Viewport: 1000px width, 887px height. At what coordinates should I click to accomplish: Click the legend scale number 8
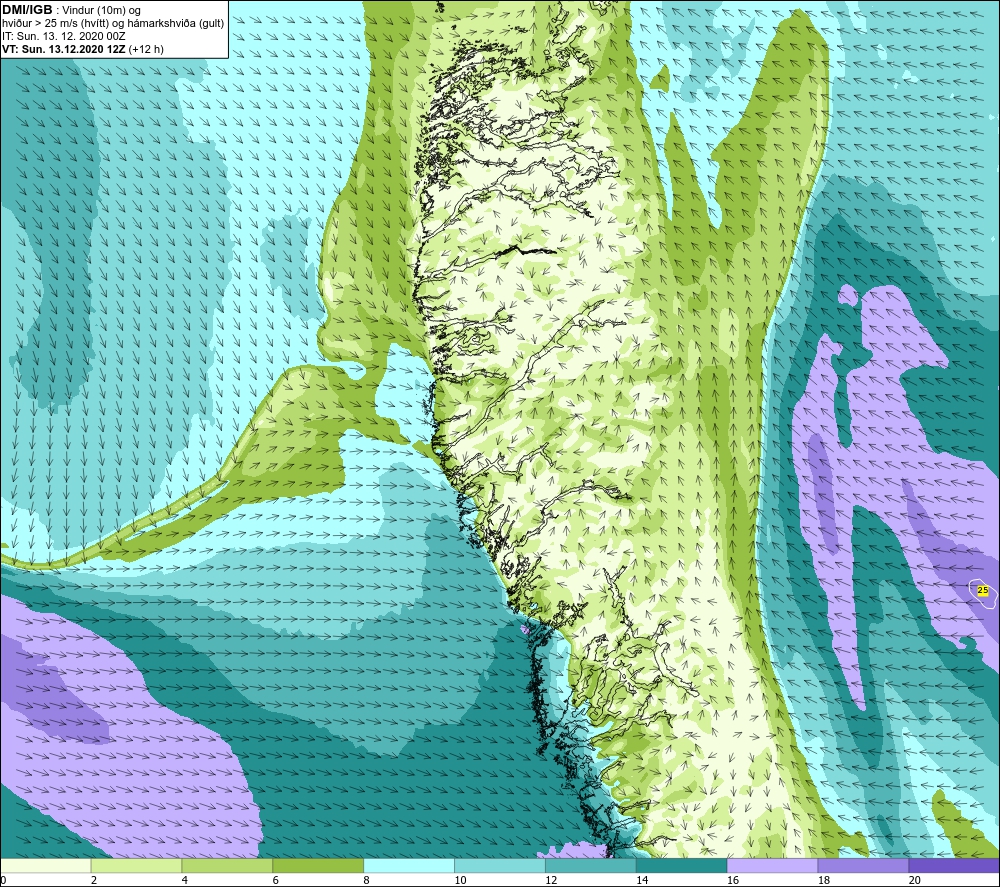tap(367, 880)
